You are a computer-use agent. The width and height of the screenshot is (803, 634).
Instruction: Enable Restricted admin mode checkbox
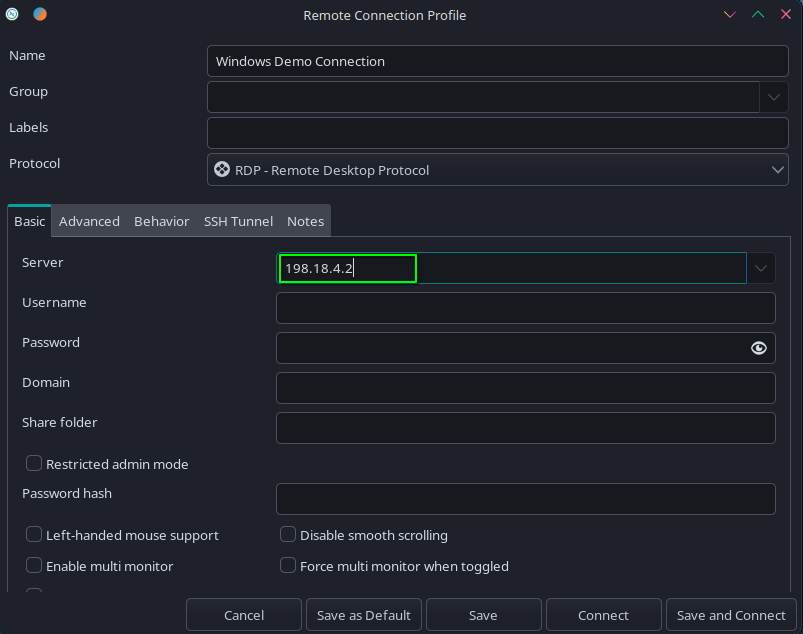pyautogui.click(x=34, y=464)
